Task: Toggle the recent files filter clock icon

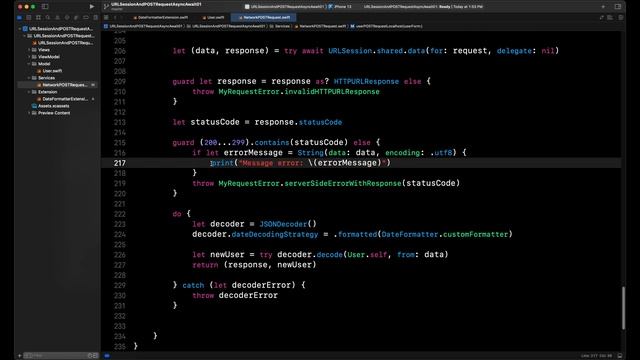Action: tap(90, 356)
